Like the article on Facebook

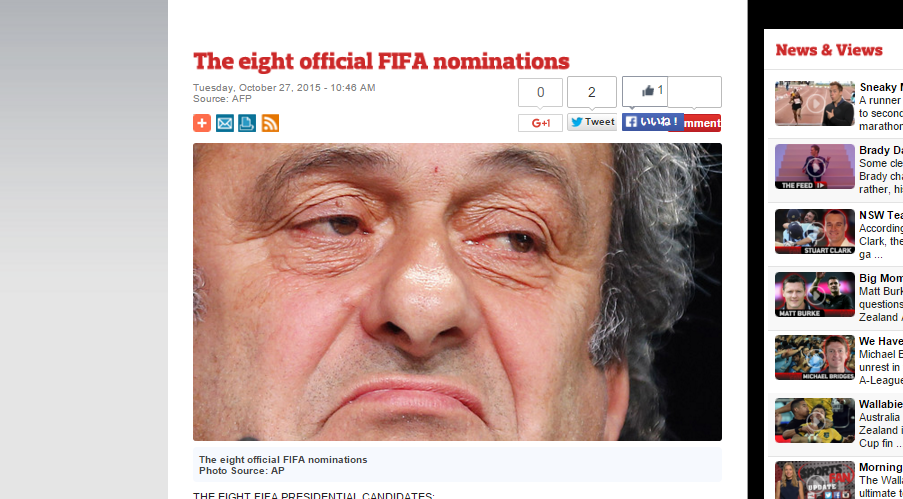[652, 122]
